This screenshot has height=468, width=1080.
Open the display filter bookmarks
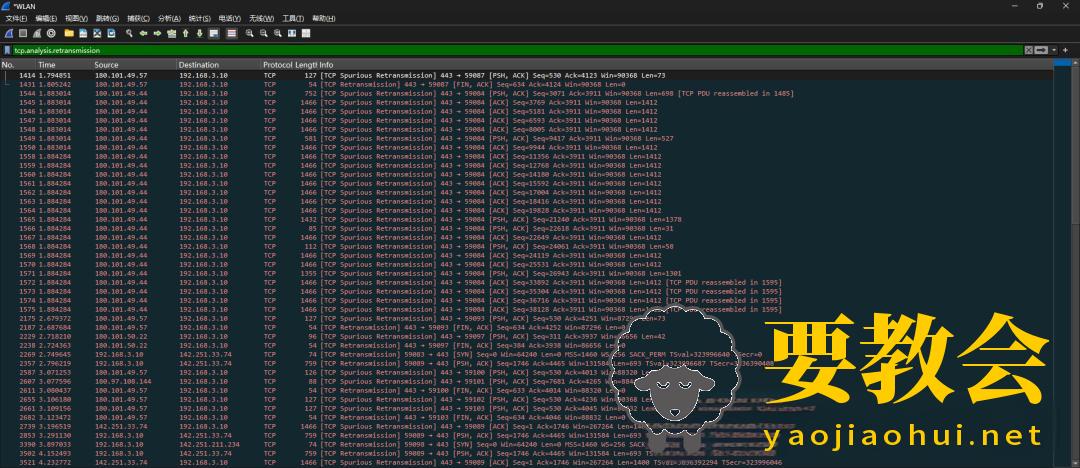[8, 50]
